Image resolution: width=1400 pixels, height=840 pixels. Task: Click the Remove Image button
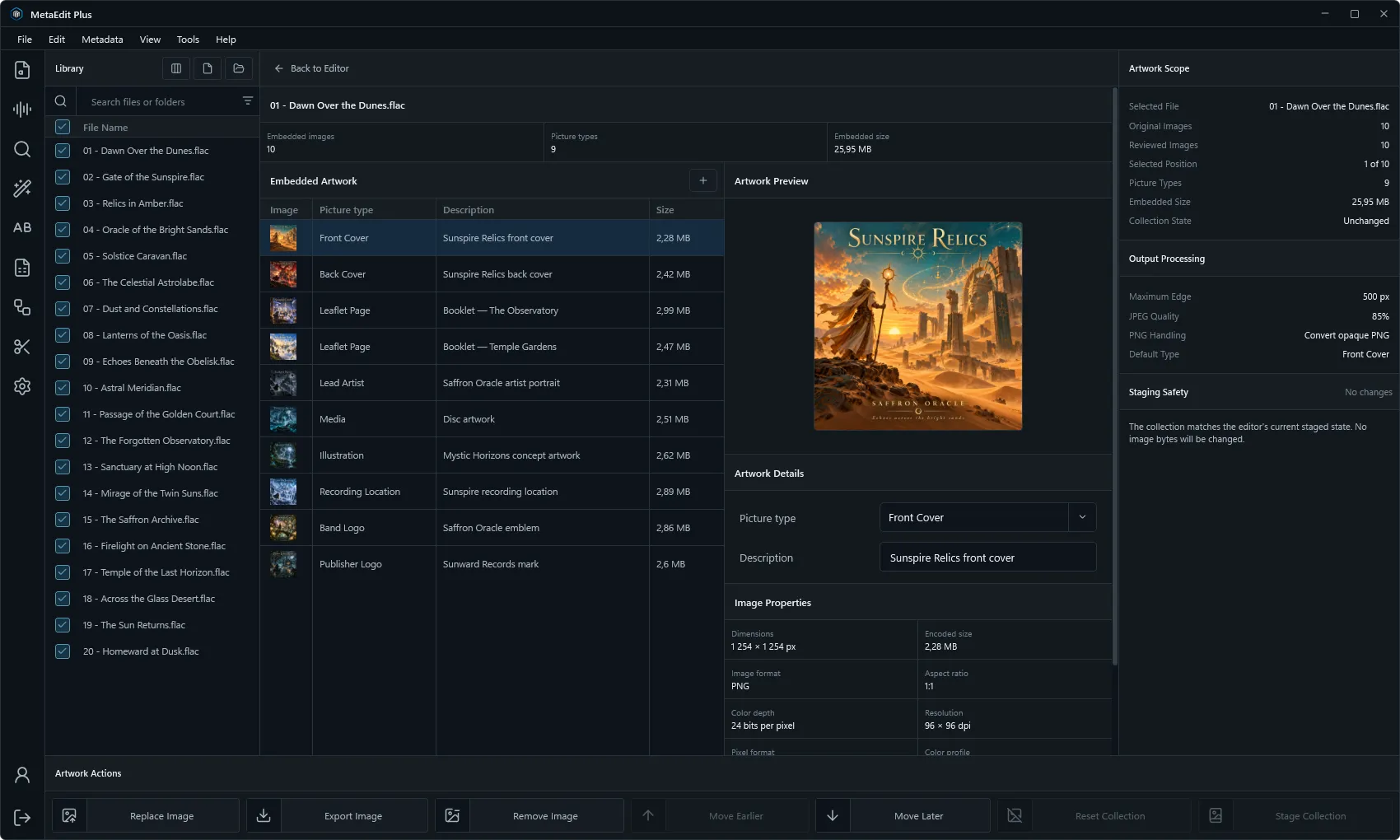click(x=530, y=815)
